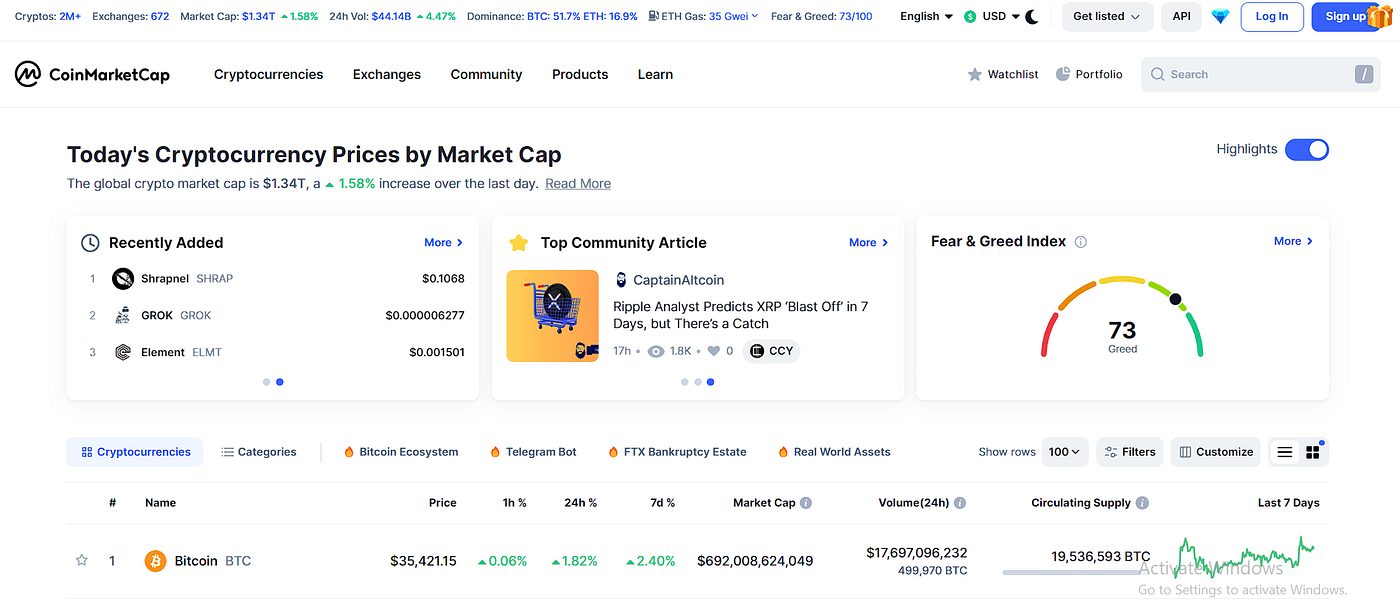The width and height of the screenshot is (1400, 604).
Task: Open the USD currency dropdown
Action: (x=992, y=16)
